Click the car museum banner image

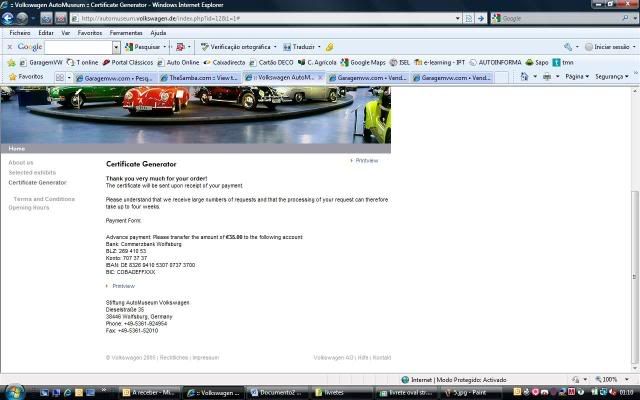click(196, 115)
